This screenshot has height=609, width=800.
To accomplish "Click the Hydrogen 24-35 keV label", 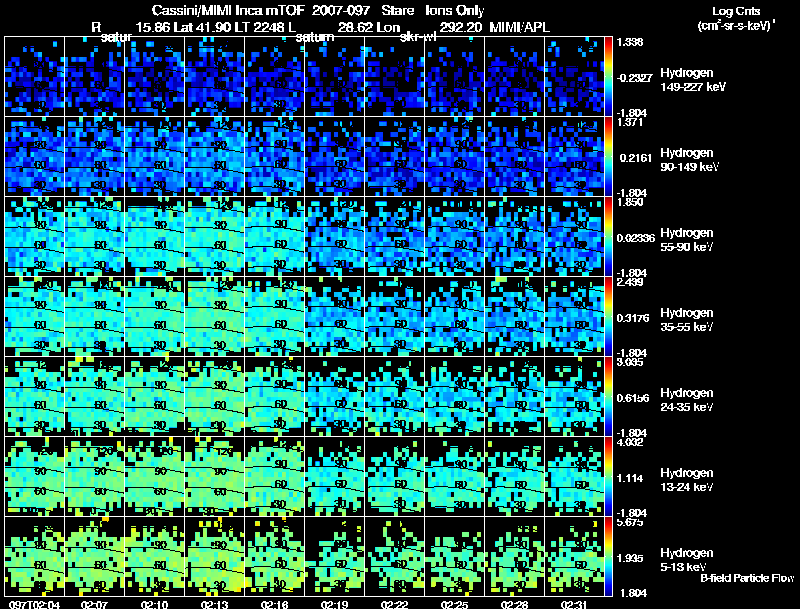I will pyautogui.click(x=687, y=400).
